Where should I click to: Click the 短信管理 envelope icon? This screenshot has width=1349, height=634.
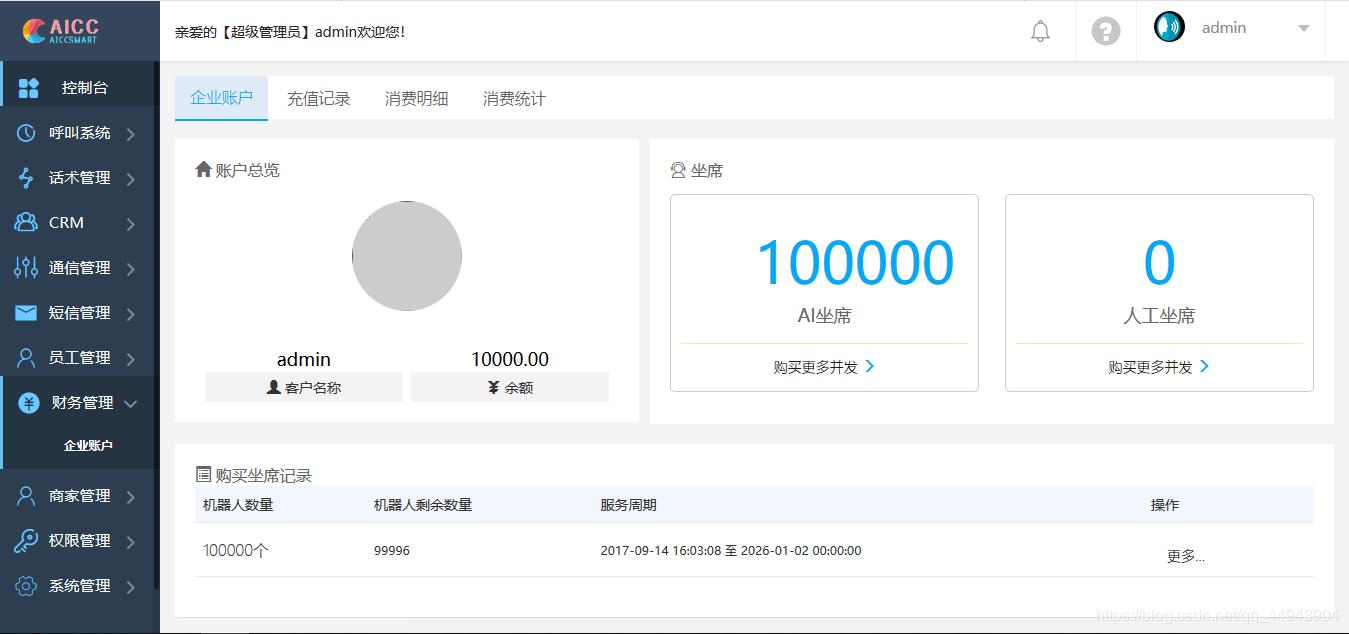click(26, 313)
